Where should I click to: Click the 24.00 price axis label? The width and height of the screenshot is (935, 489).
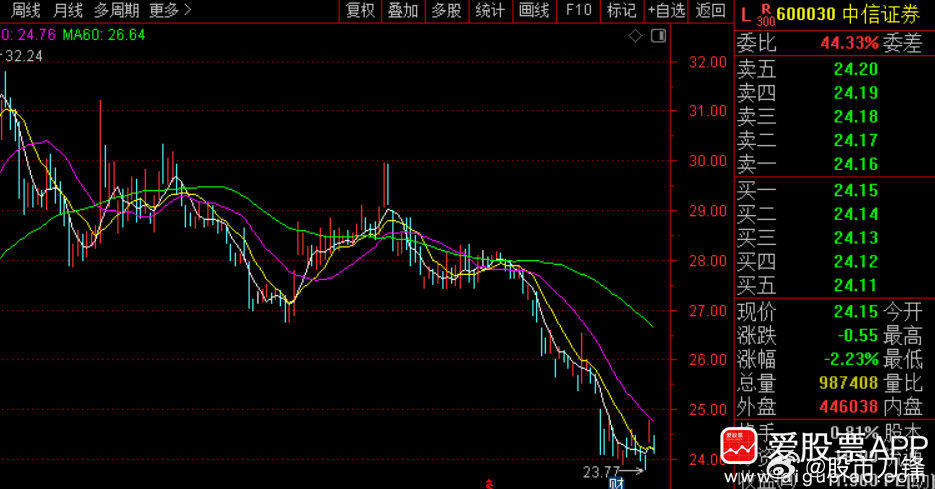coord(707,460)
